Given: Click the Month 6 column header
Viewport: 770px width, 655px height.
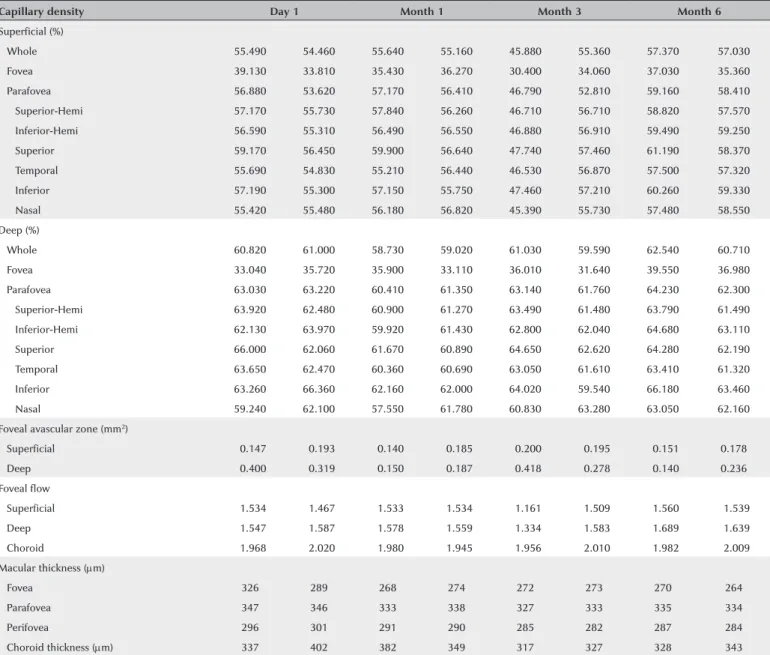Looking at the screenshot, I should click(x=699, y=11).
